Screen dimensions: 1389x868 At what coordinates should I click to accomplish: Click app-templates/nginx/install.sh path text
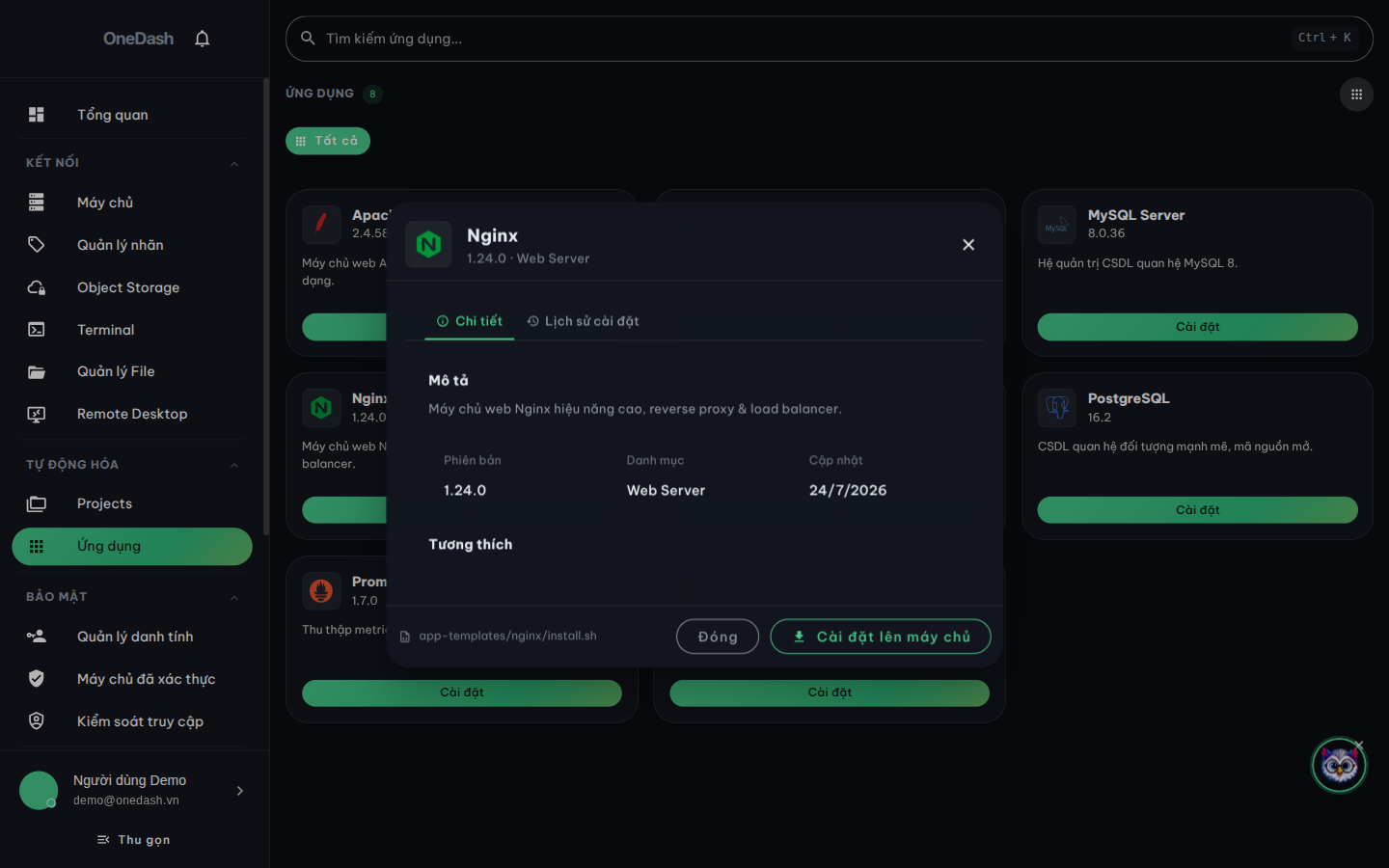pos(508,637)
